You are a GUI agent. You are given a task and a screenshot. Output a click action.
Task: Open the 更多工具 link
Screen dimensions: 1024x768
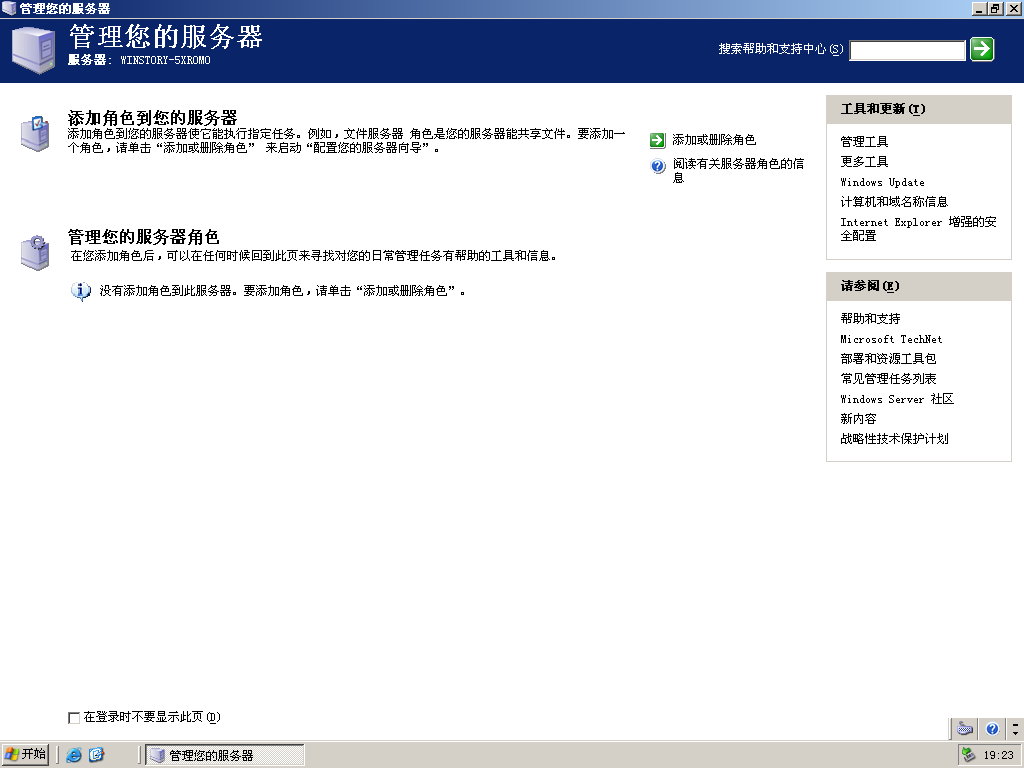(864, 161)
